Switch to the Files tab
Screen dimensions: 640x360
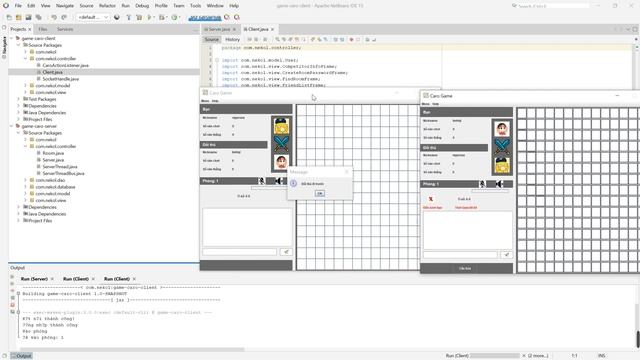click(x=42, y=29)
